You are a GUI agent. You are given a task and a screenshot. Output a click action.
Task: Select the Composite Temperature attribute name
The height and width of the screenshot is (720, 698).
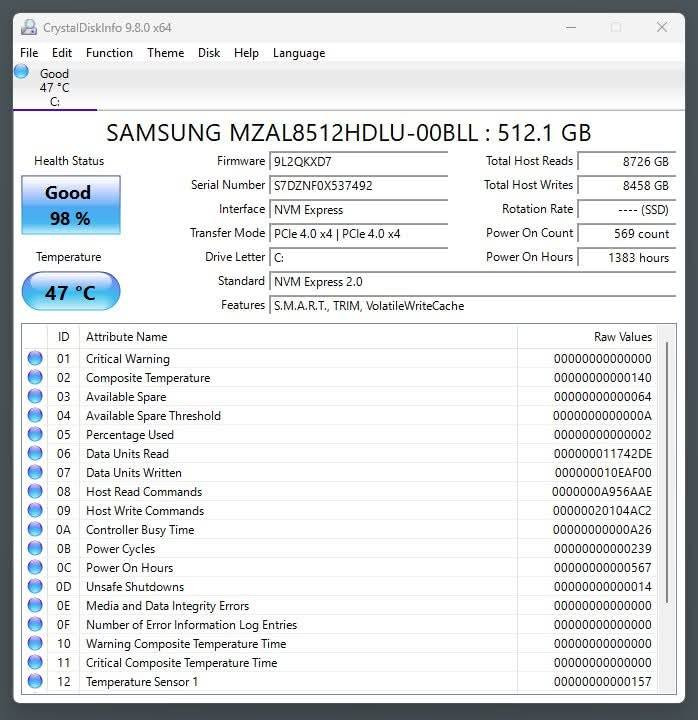pyautogui.click(x=148, y=378)
